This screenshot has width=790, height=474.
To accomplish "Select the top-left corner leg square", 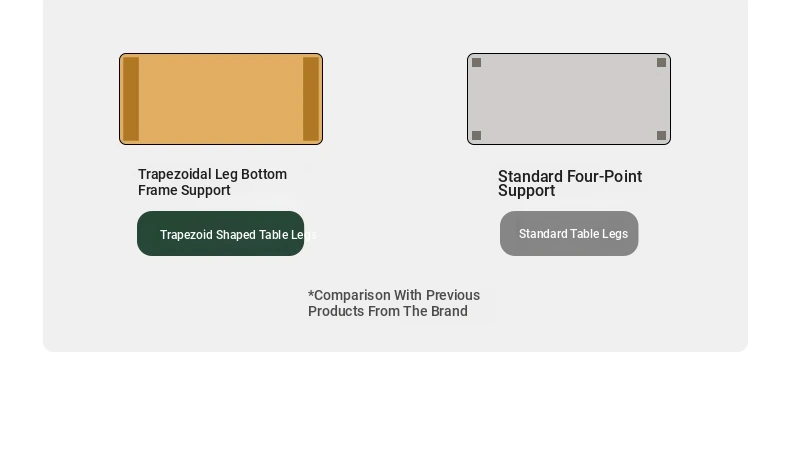I will click(x=477, y=63).
